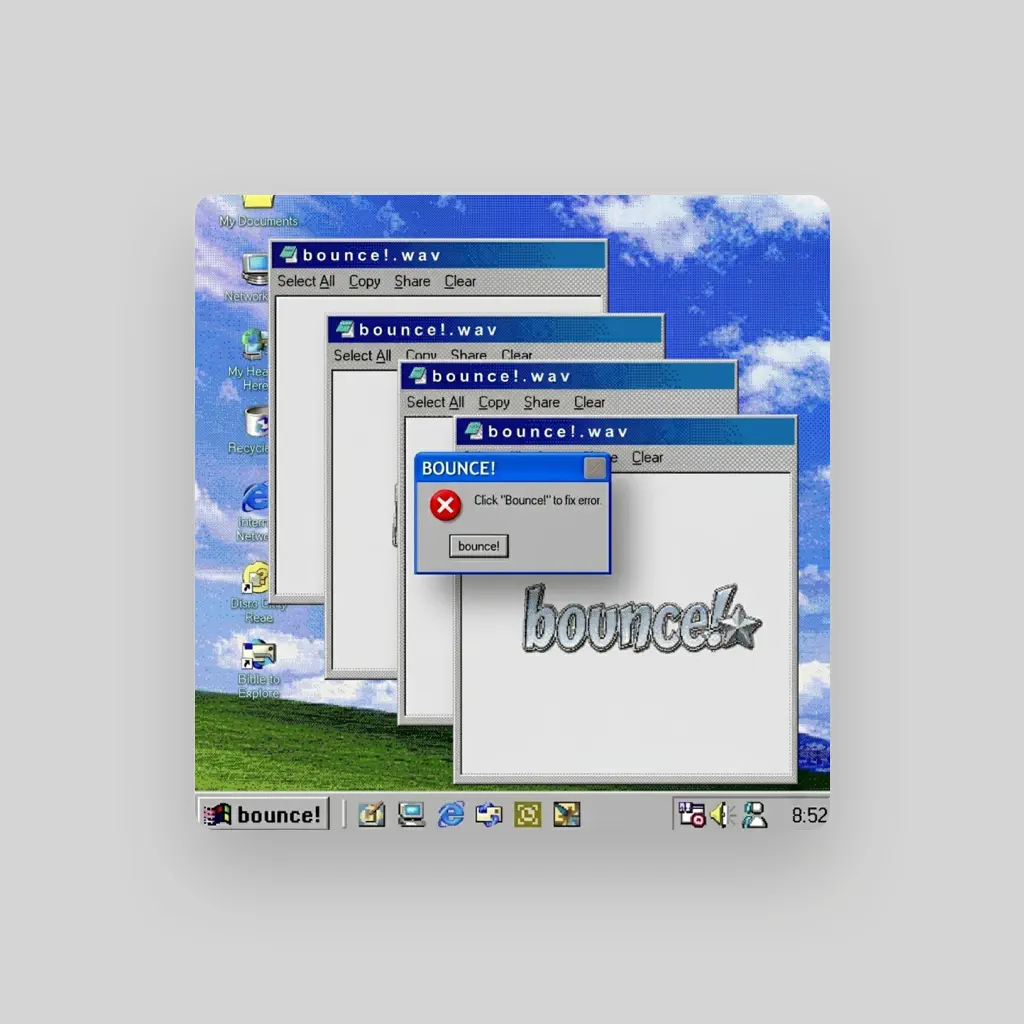The width and height of the screenshot is (1024, 1024).
Task: Click the dark picture quick launch icon beside the olive icon
Action: (566, 814)
